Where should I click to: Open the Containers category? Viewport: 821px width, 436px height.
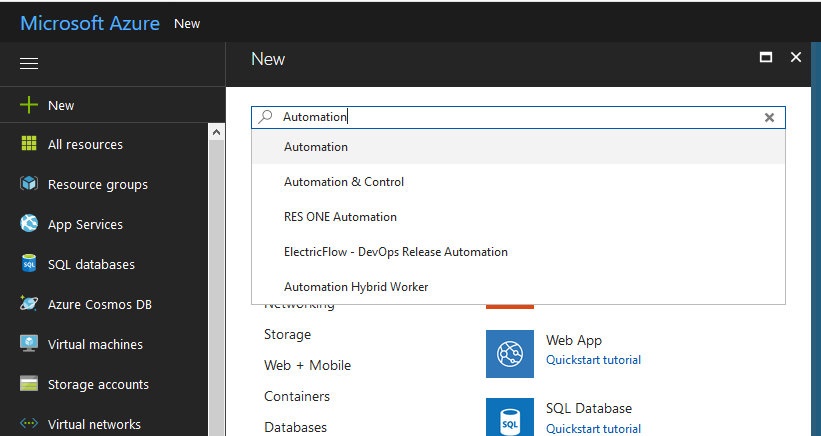coord(297,396)
